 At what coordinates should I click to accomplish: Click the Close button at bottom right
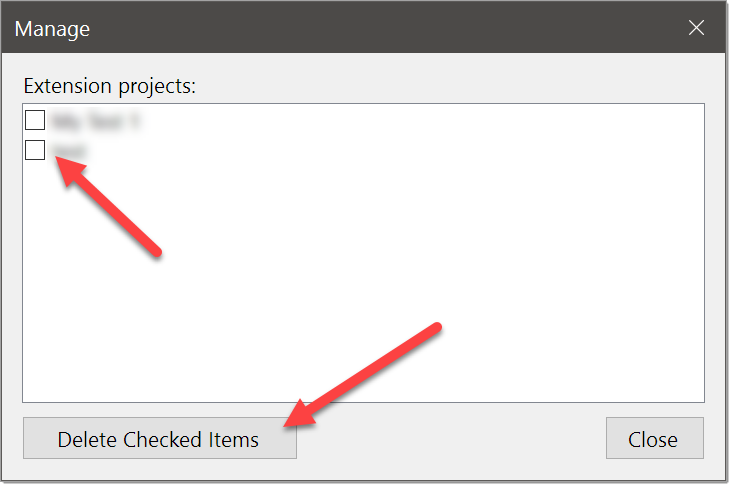655,438
